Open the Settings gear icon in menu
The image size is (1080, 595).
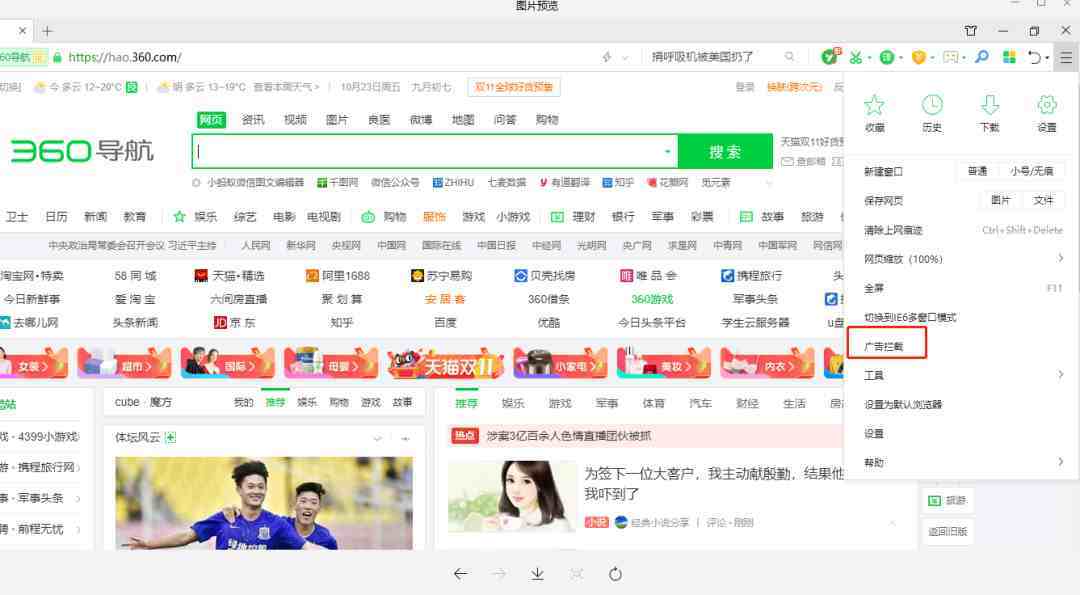tap(1047, 105)
